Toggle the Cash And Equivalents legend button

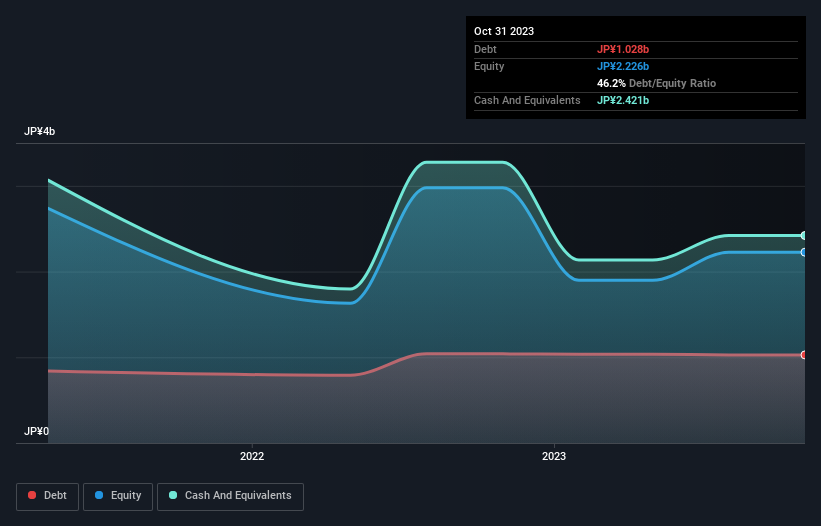[230, 496]
